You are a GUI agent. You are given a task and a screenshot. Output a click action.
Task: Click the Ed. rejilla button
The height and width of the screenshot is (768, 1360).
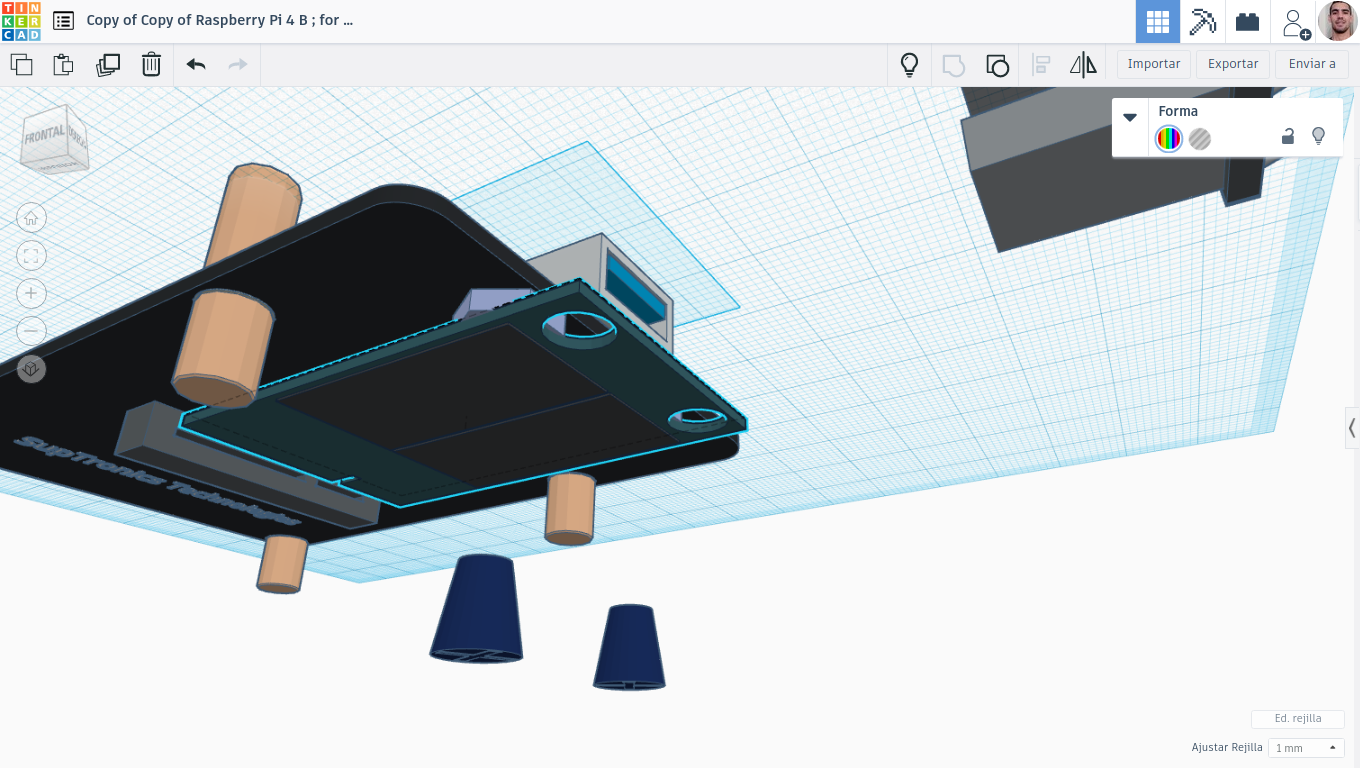[x=1298, y=719]
